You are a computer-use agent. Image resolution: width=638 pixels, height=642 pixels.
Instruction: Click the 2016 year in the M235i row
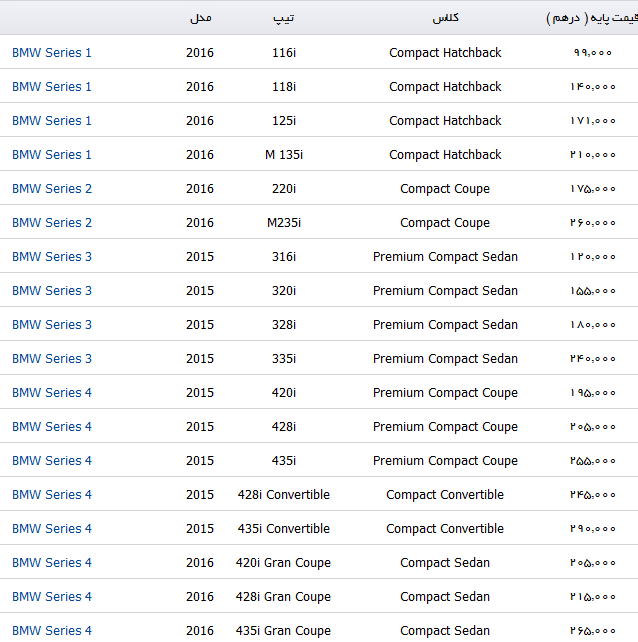[200, 223]
